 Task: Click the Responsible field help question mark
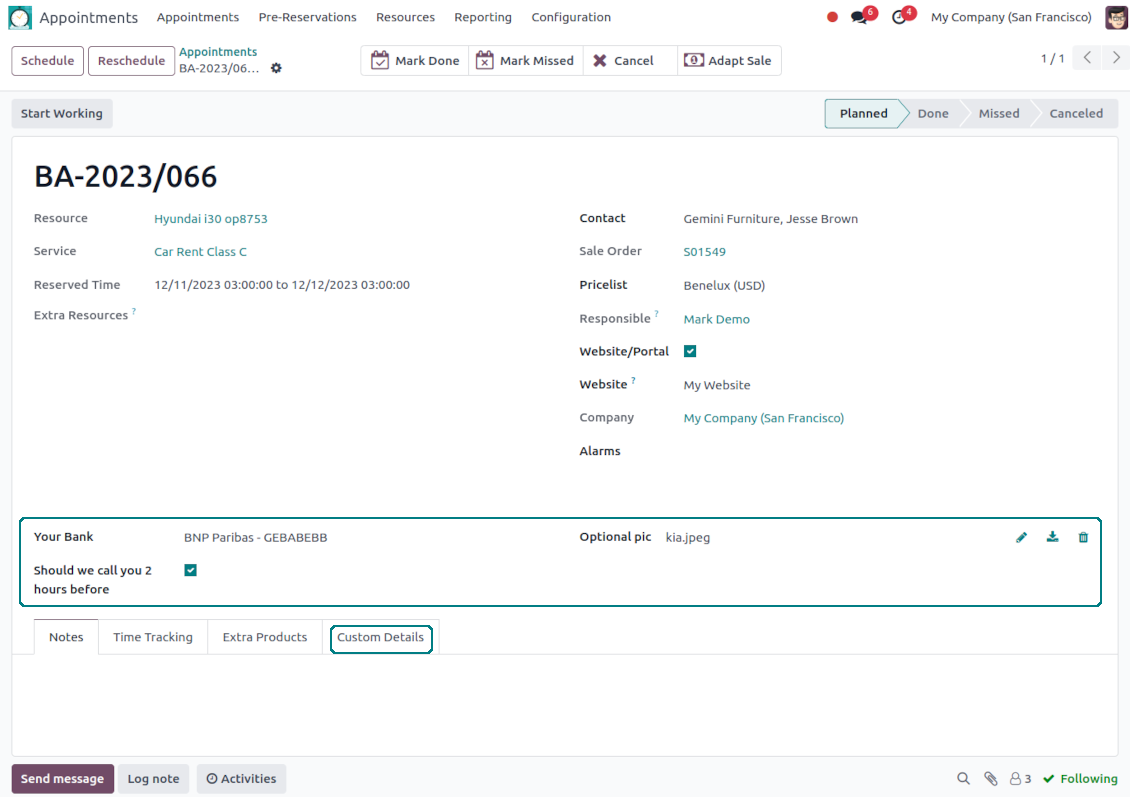[657, 313]
